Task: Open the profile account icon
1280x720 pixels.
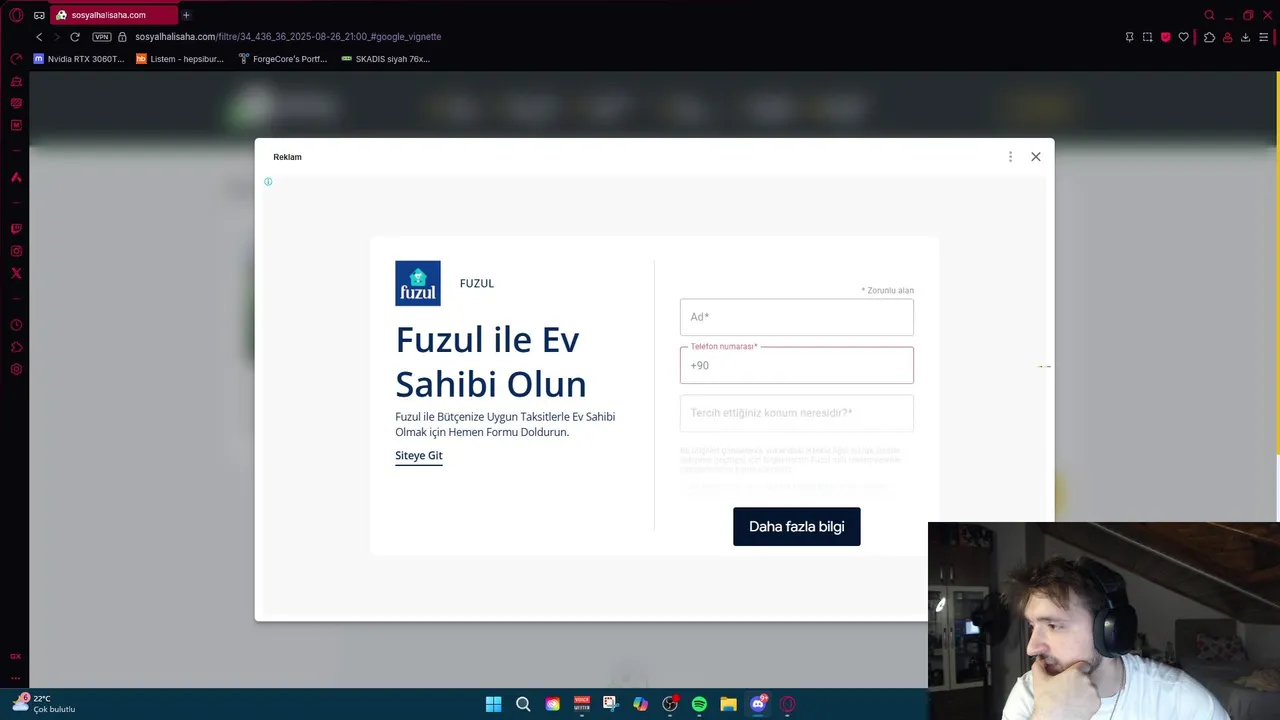Action: [1227, 37]
